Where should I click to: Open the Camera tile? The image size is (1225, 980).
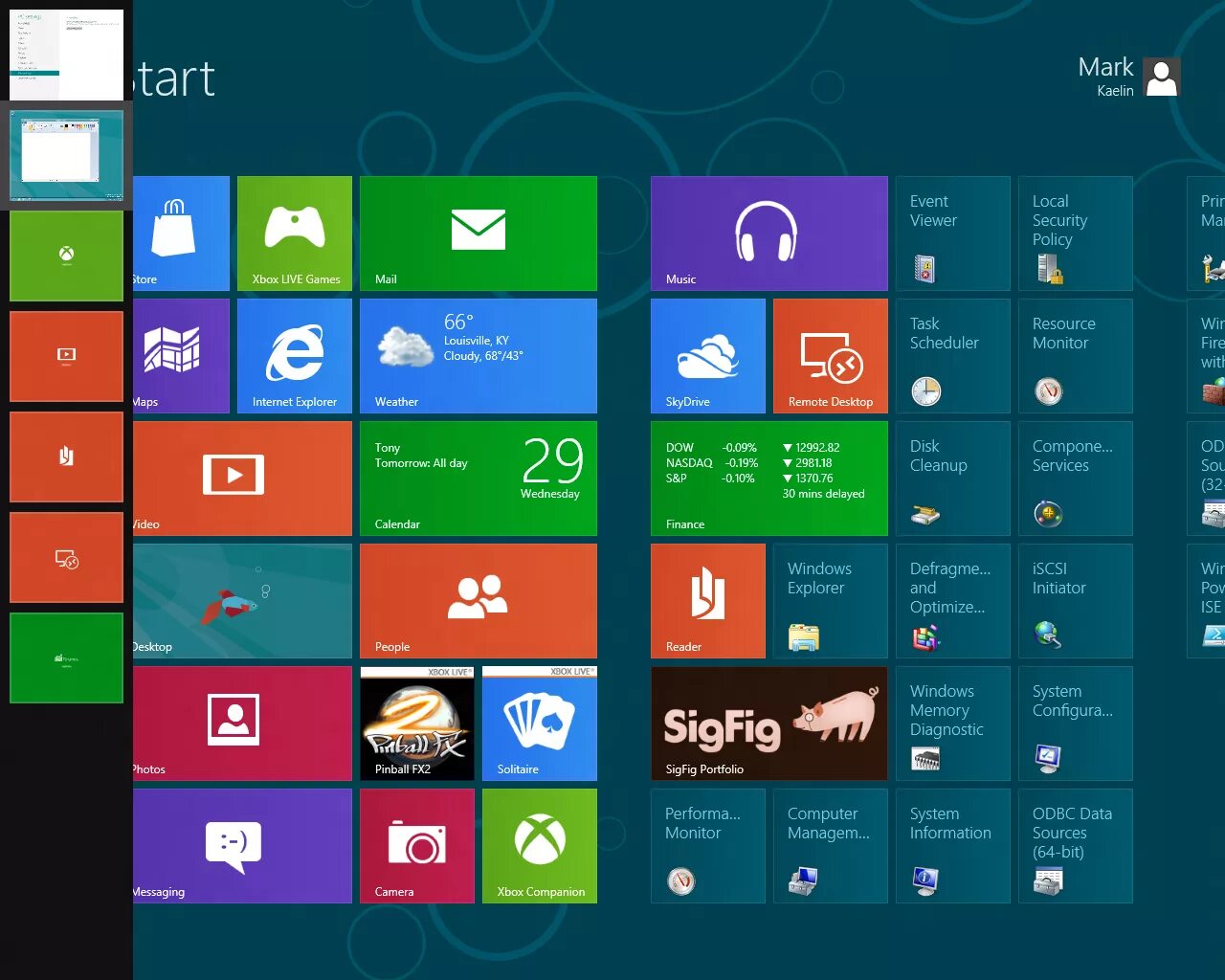click(417, 846)
